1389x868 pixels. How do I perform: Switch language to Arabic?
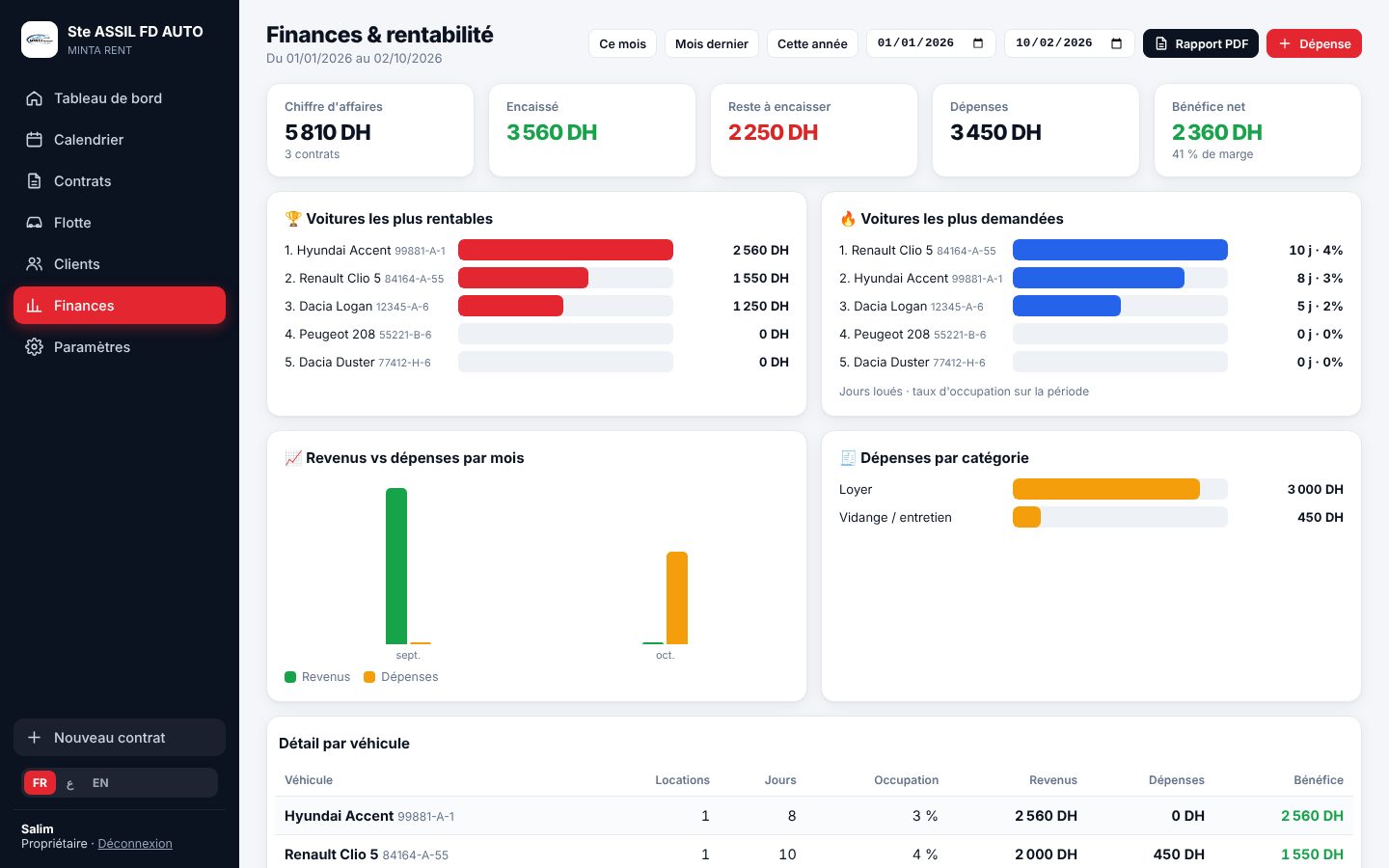(x=70, y=783)
